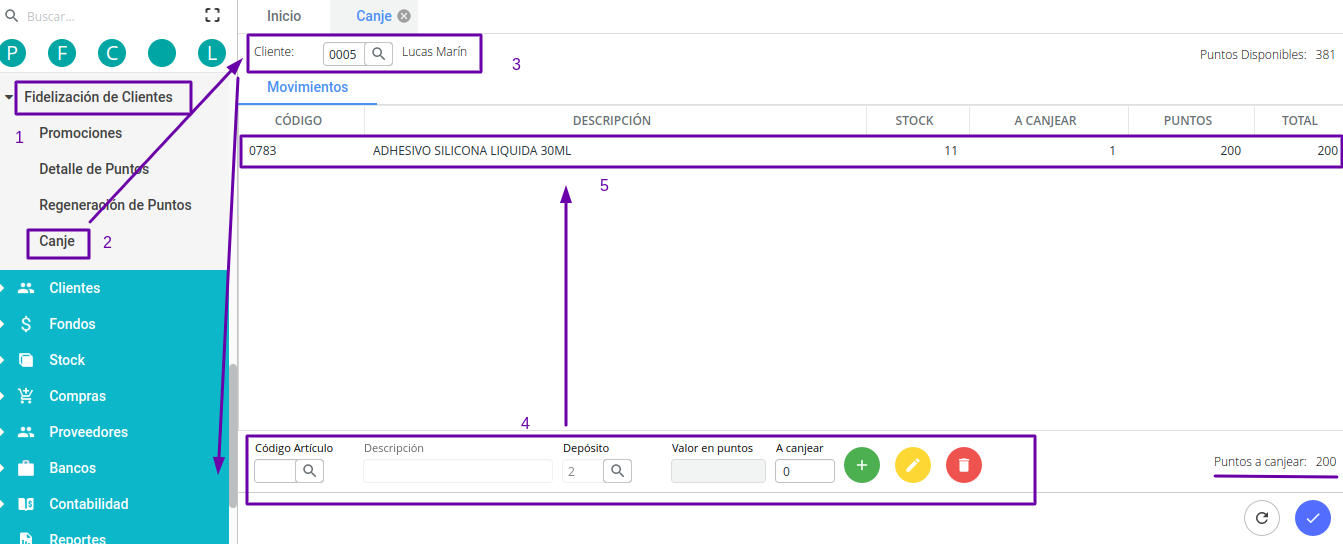Open Canje in sidebar menu

point(57,241)
